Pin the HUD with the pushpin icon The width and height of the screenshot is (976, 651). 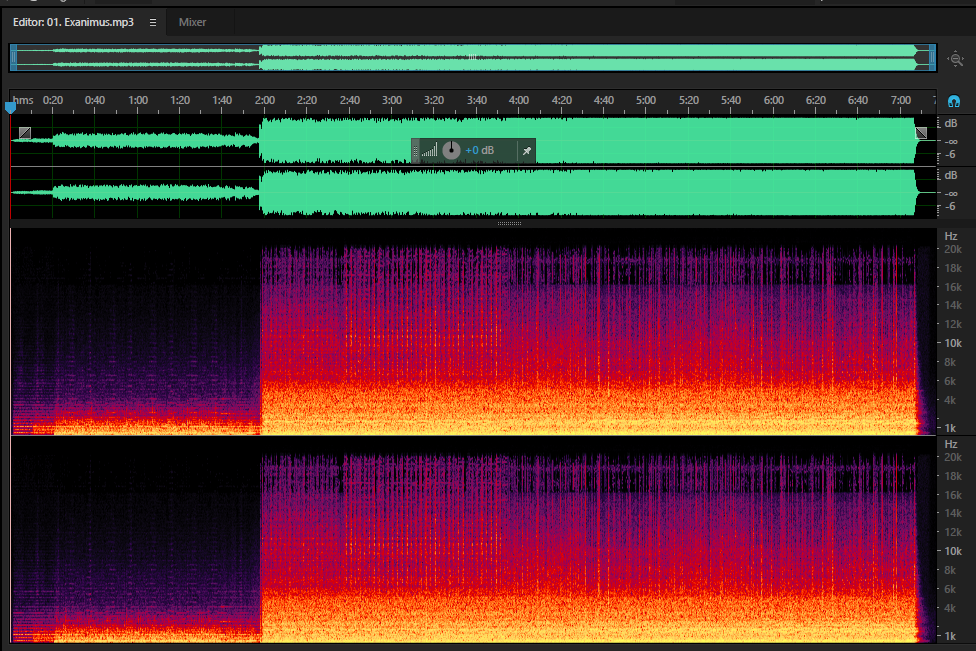[x=527, y=151]
